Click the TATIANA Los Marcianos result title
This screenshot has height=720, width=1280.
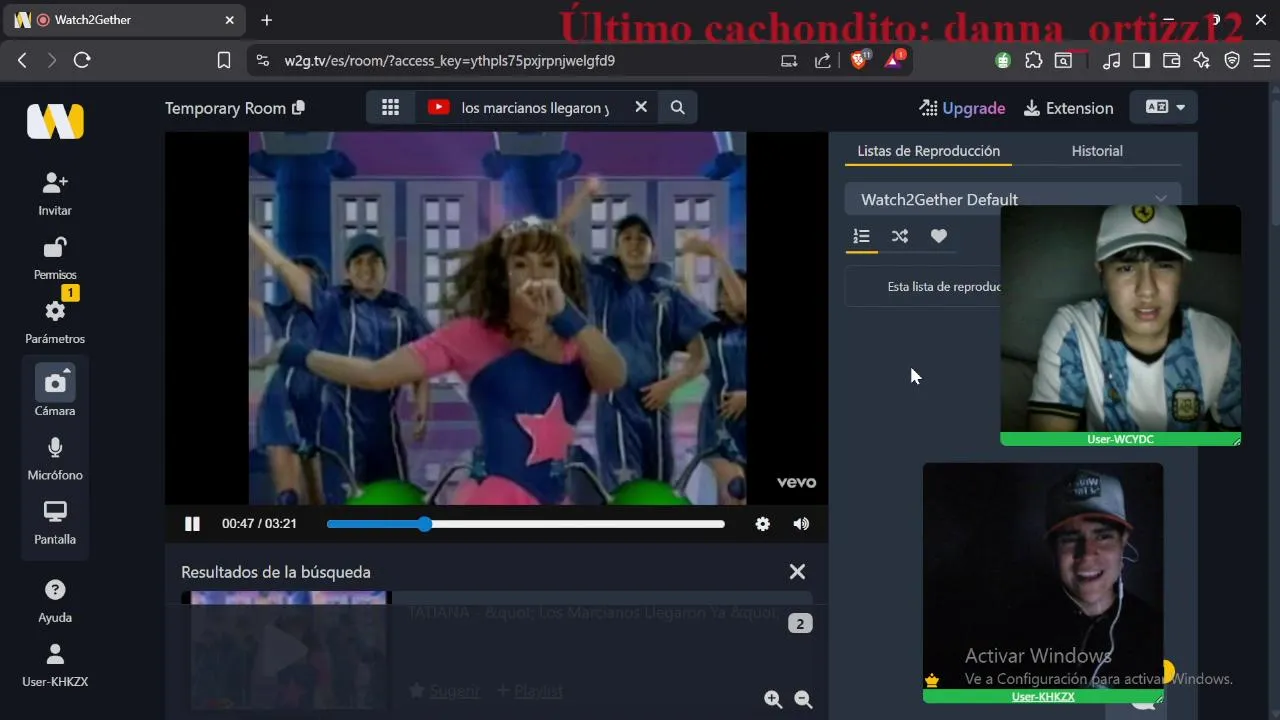592,613
